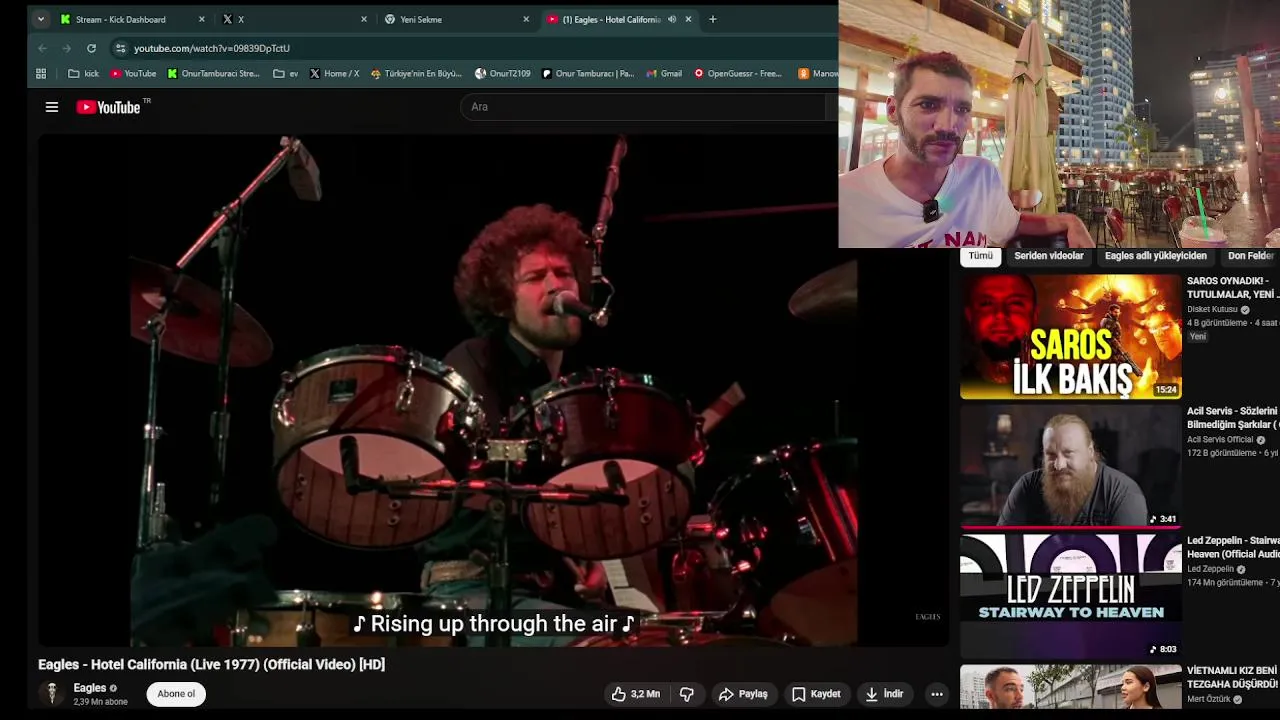Select the Eagles - Hotel California tab

click(611, 19)
